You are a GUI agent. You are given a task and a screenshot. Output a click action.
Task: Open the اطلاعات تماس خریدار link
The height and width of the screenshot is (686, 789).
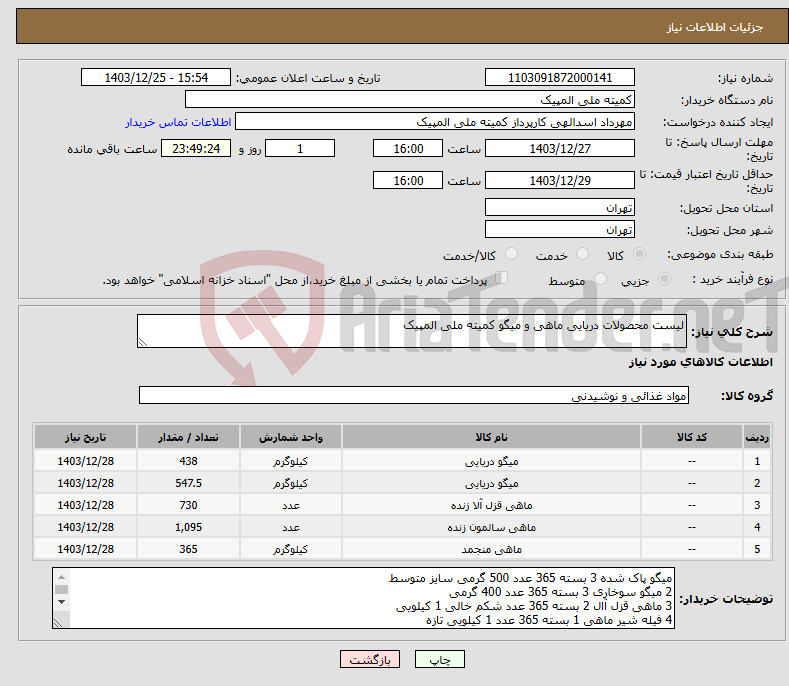(x=178, y=122)
